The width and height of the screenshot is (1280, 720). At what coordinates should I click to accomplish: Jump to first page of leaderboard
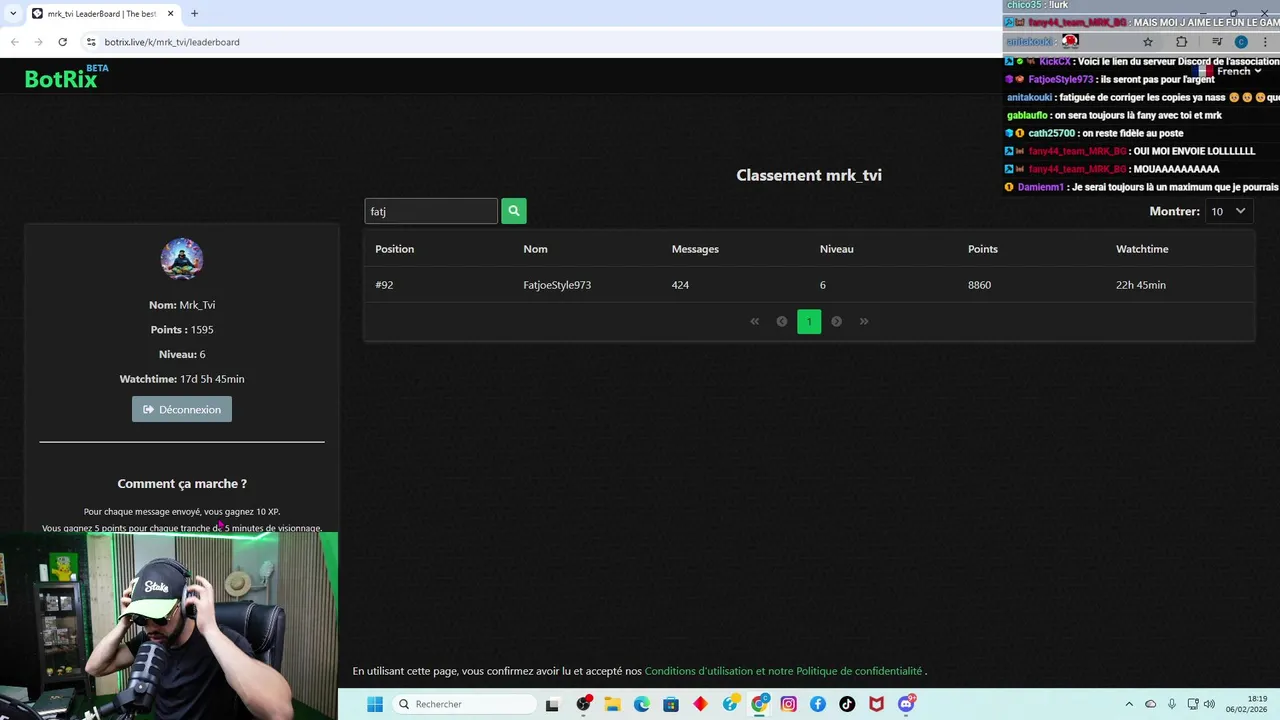[x=755, y=321]
